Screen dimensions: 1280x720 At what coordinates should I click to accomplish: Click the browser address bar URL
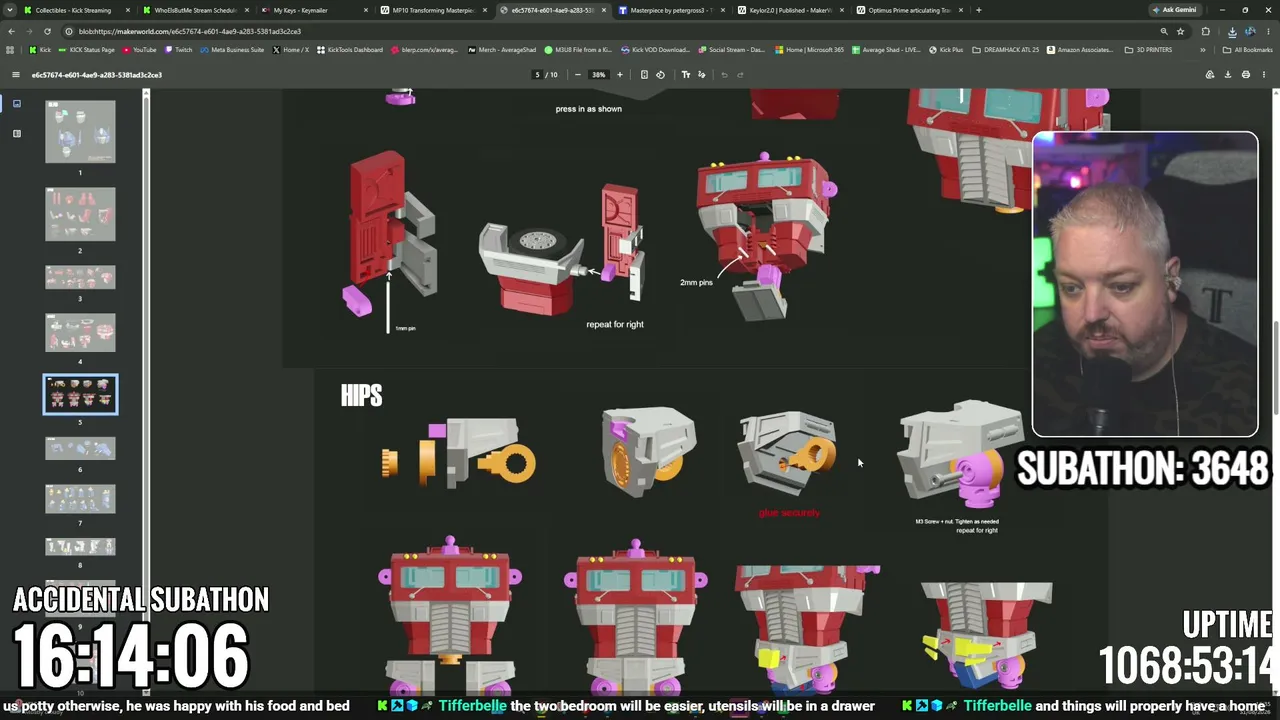189,31
